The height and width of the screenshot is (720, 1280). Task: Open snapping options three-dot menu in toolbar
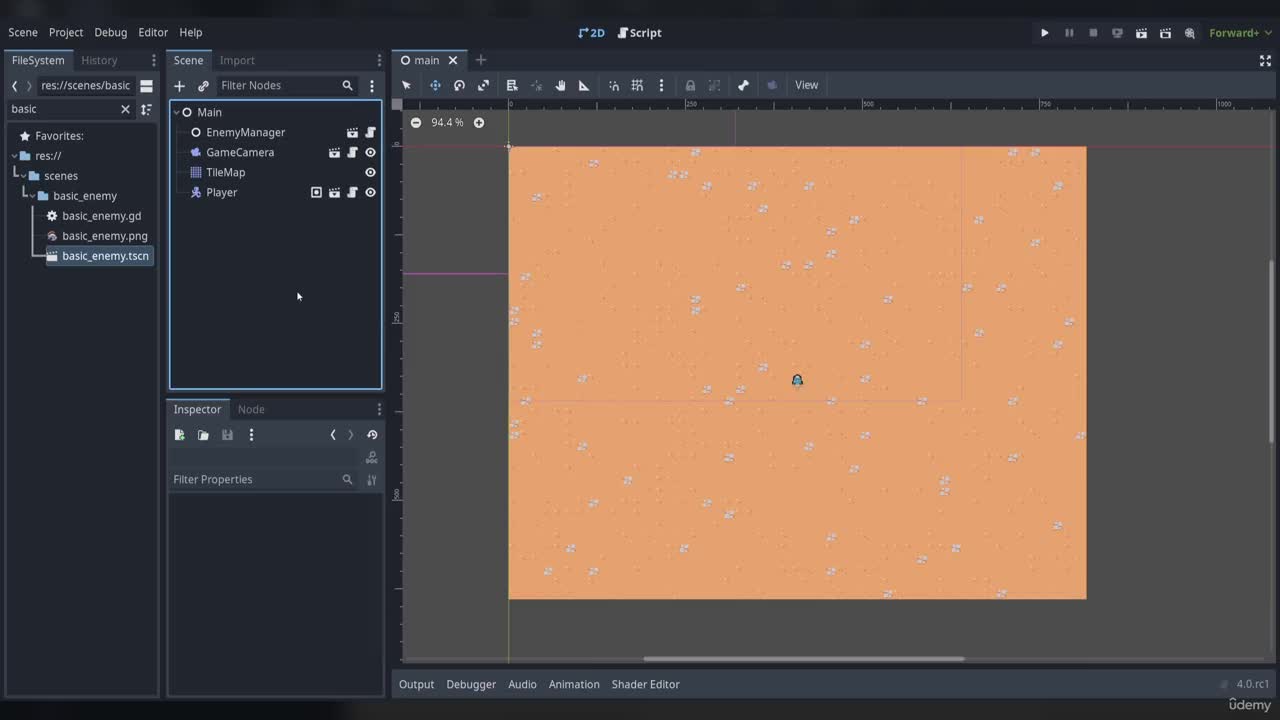coord(661,85)
